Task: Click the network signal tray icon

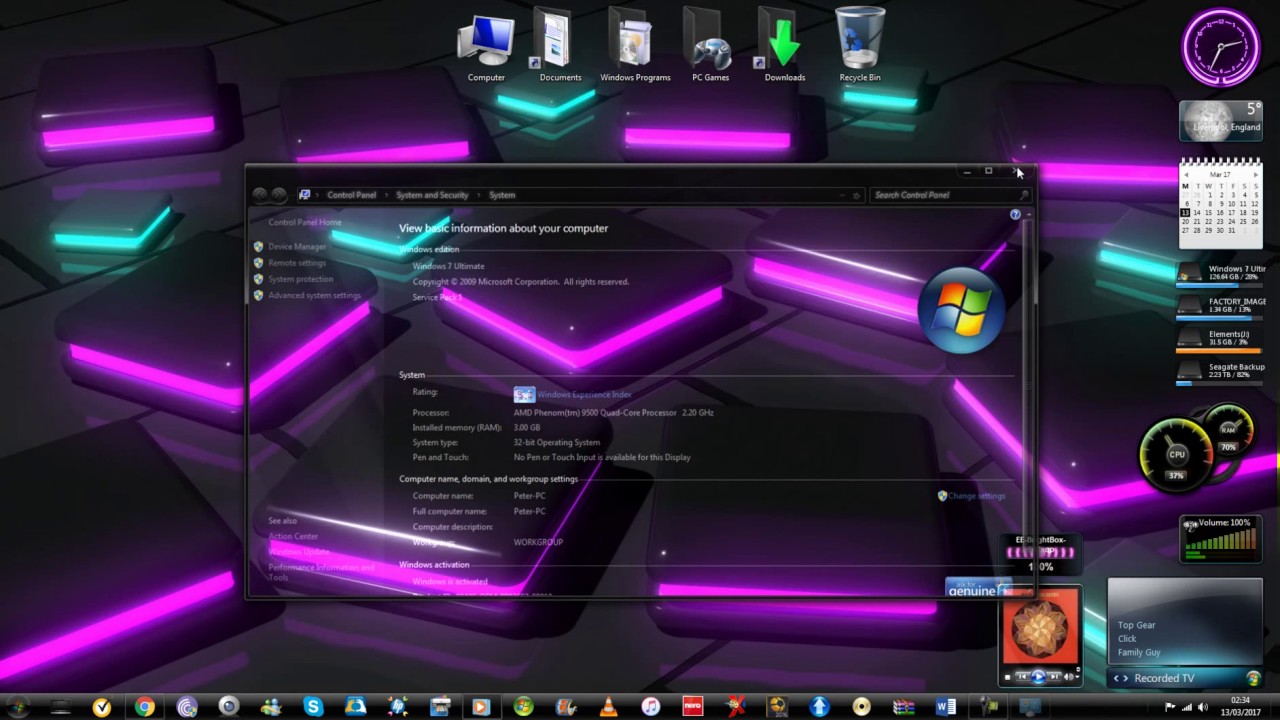Action: (1187, 707)
